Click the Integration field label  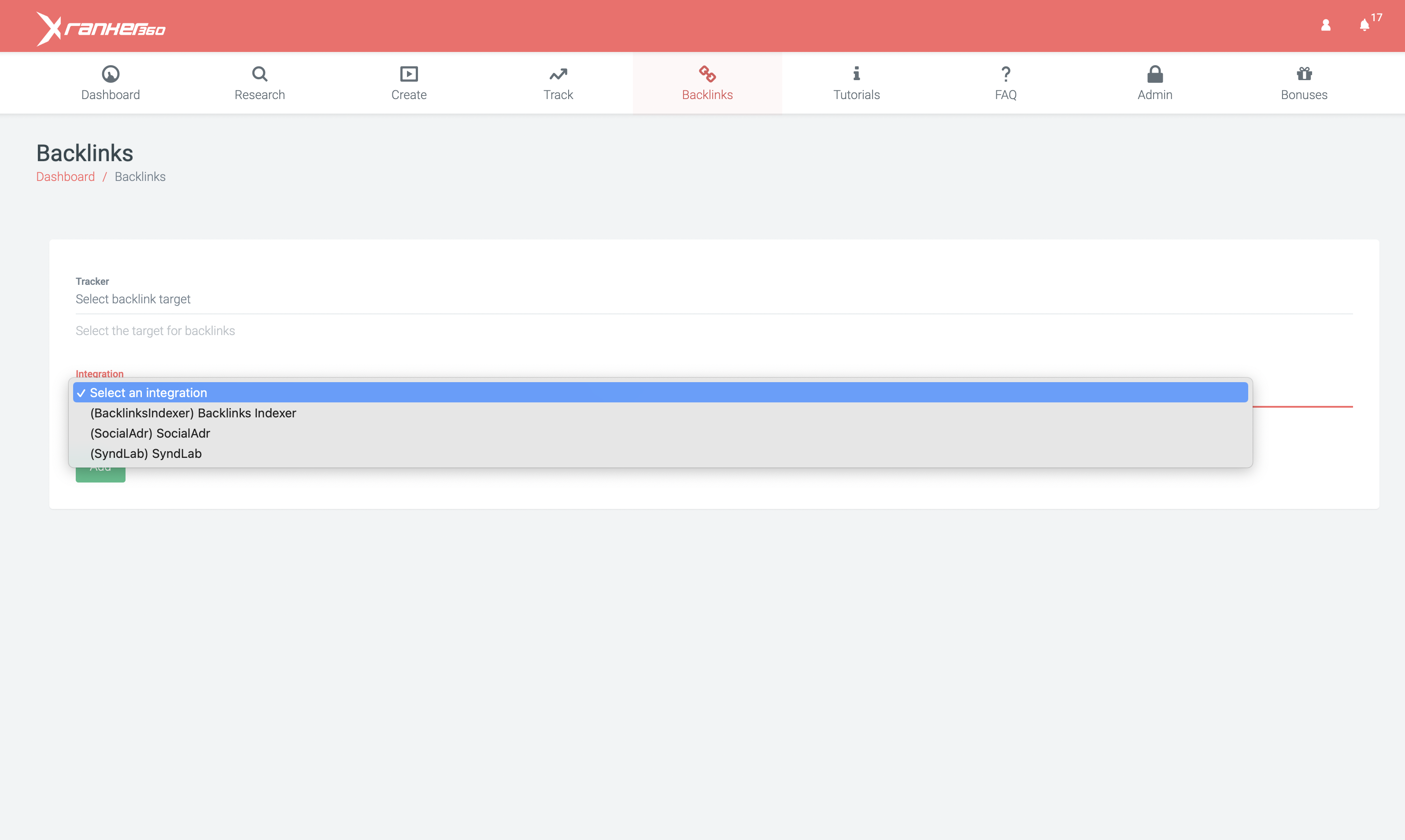(100, 373)
